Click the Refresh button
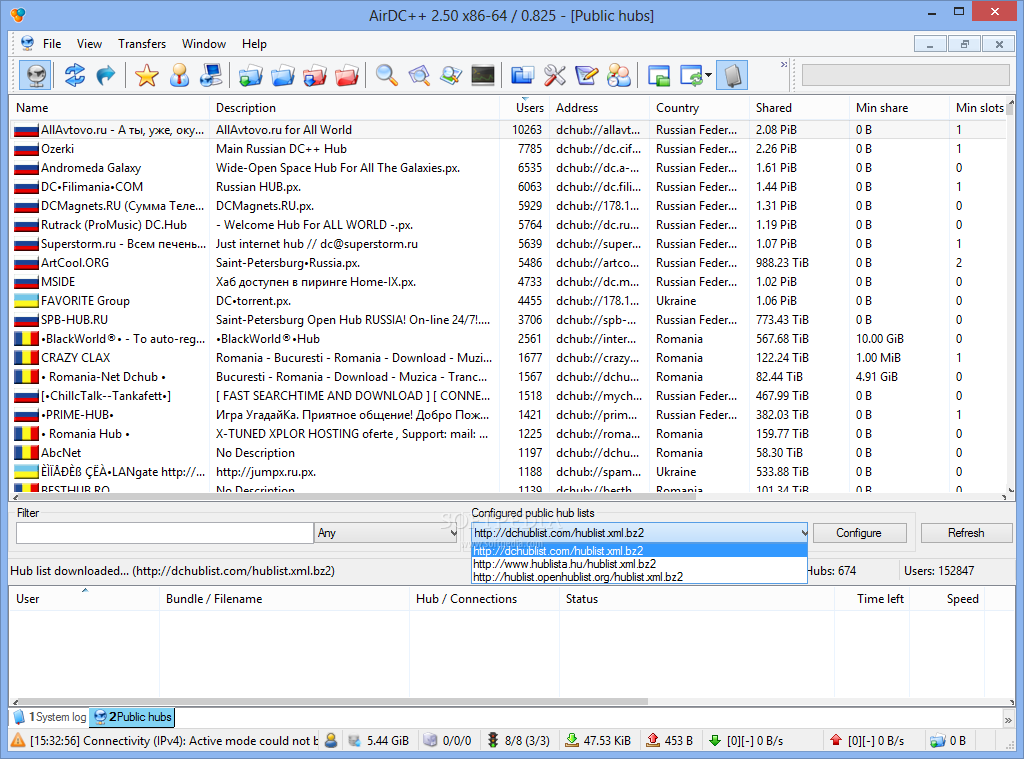Image resolution: width=1024 pixels, height=759 pixels. 966,533
